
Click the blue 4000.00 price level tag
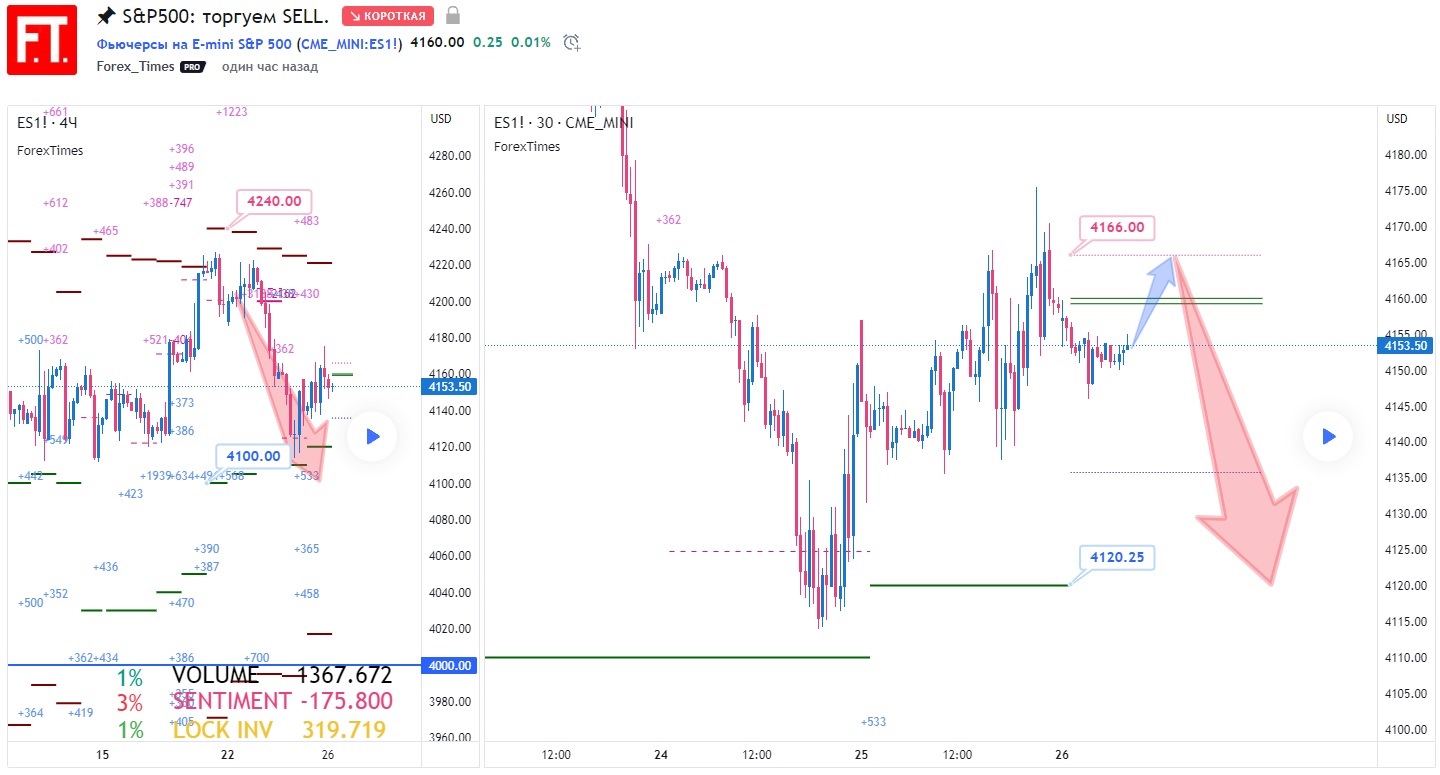tap(449, 666)
